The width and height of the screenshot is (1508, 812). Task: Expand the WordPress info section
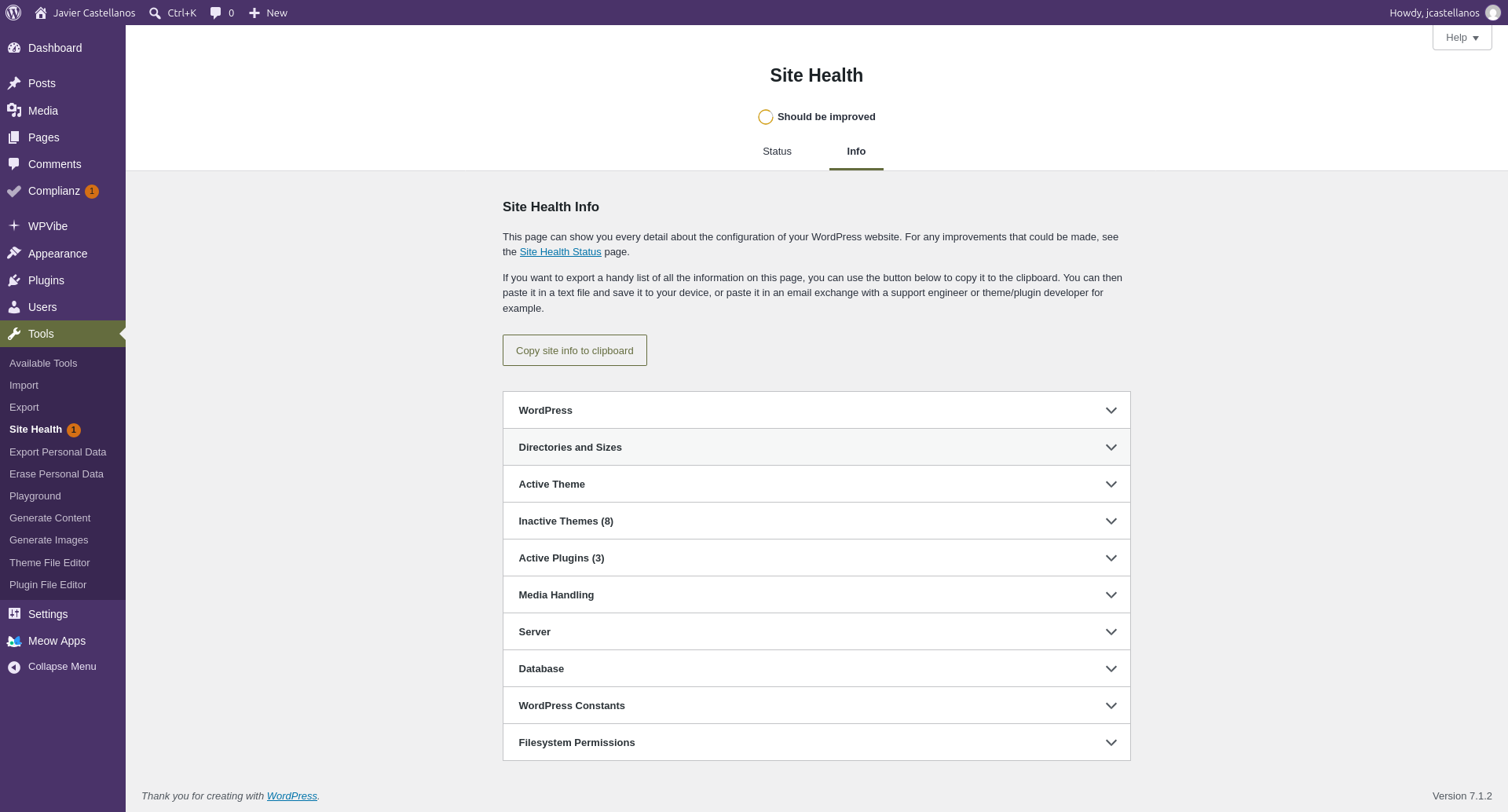pos(817,410)
